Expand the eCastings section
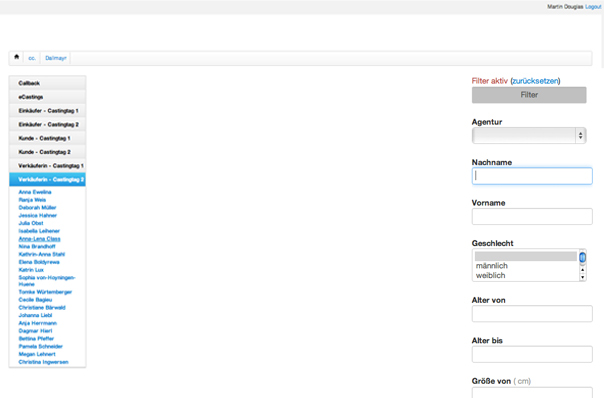This screenshot has height=398, width=604. 47,97
